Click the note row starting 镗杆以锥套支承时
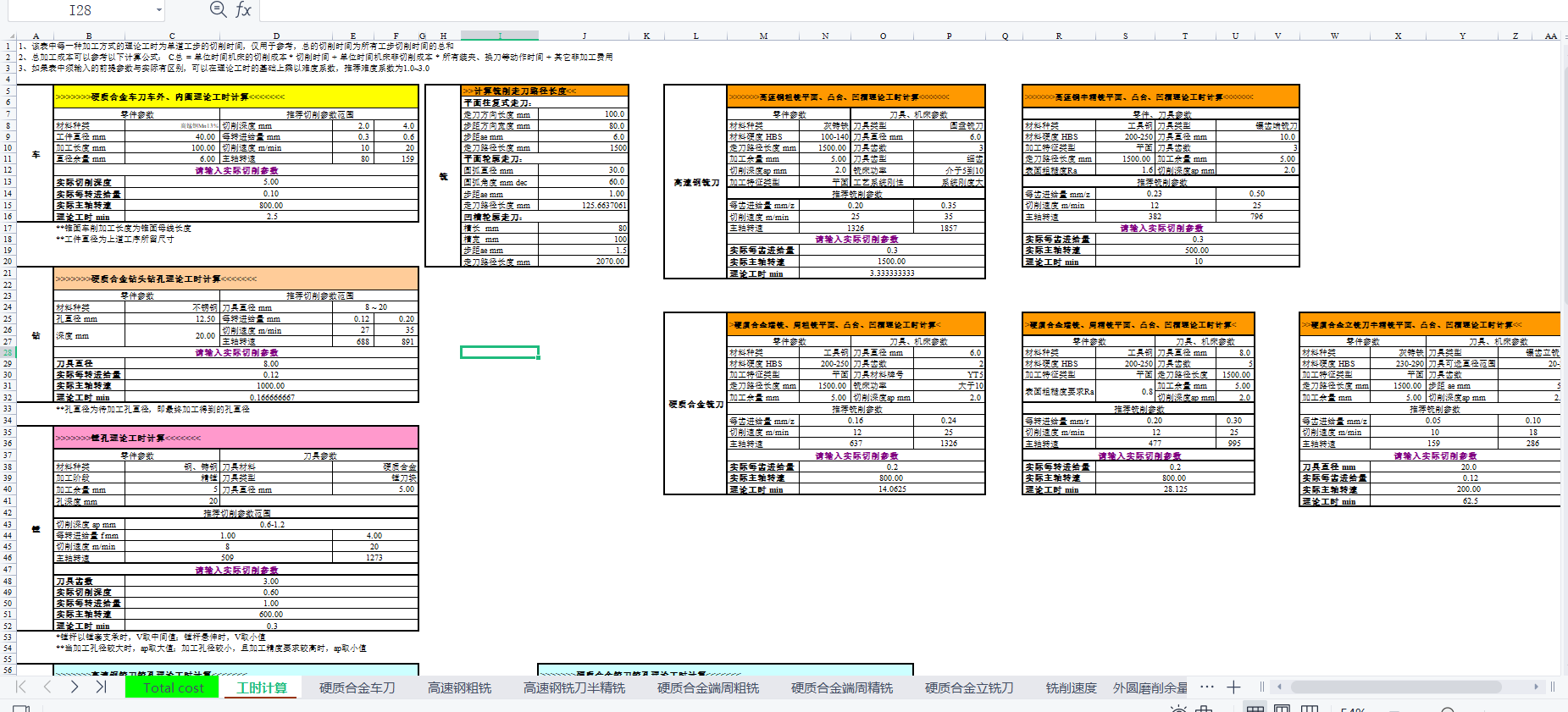This screenshot has width=1568, height=712. [161, 637]
